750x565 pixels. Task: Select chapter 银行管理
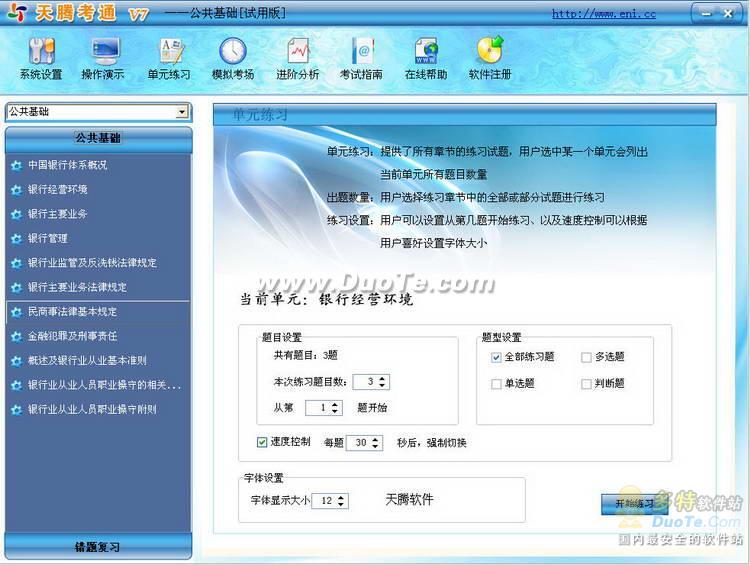click(47, 238)
